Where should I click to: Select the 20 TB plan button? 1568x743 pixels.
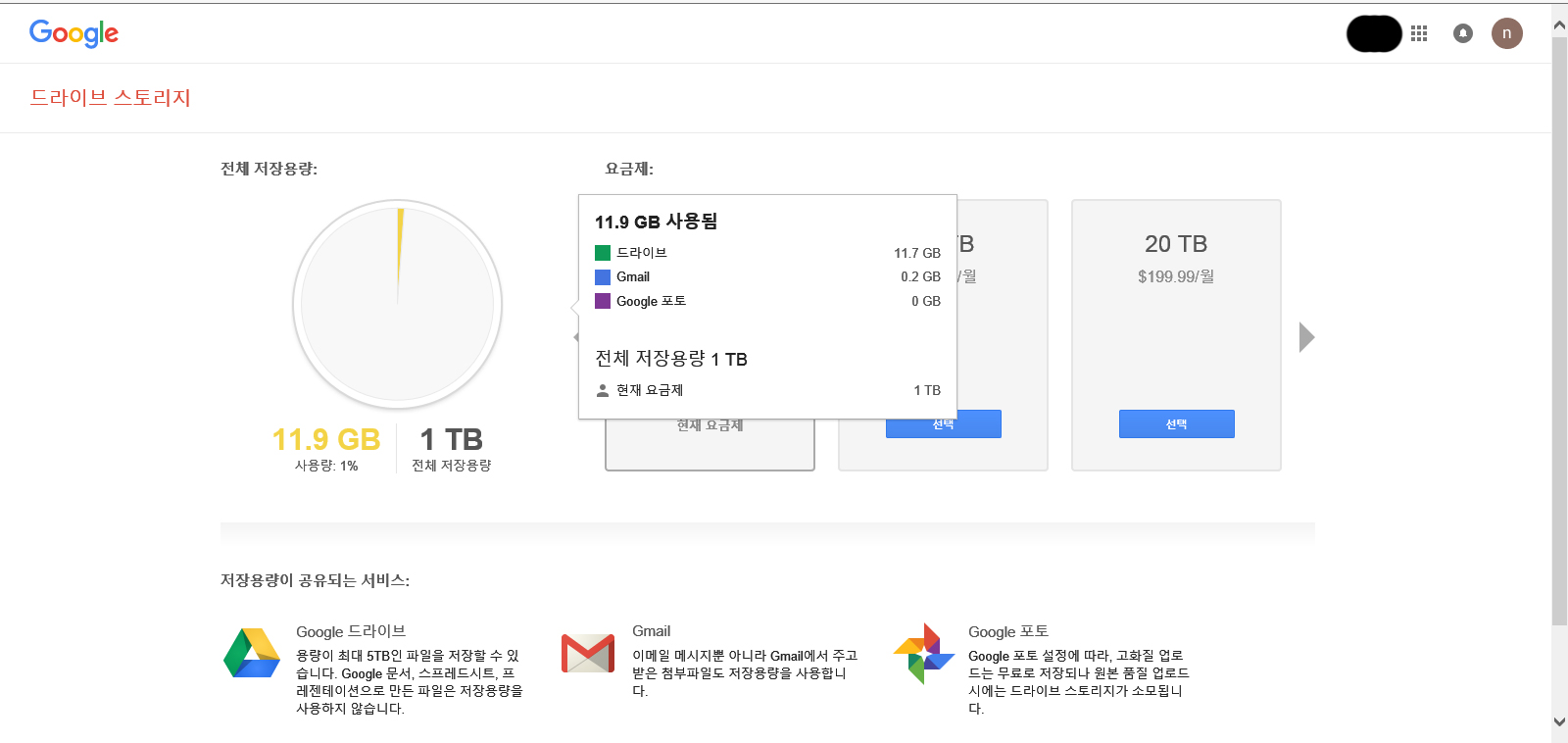(1176, 423)
